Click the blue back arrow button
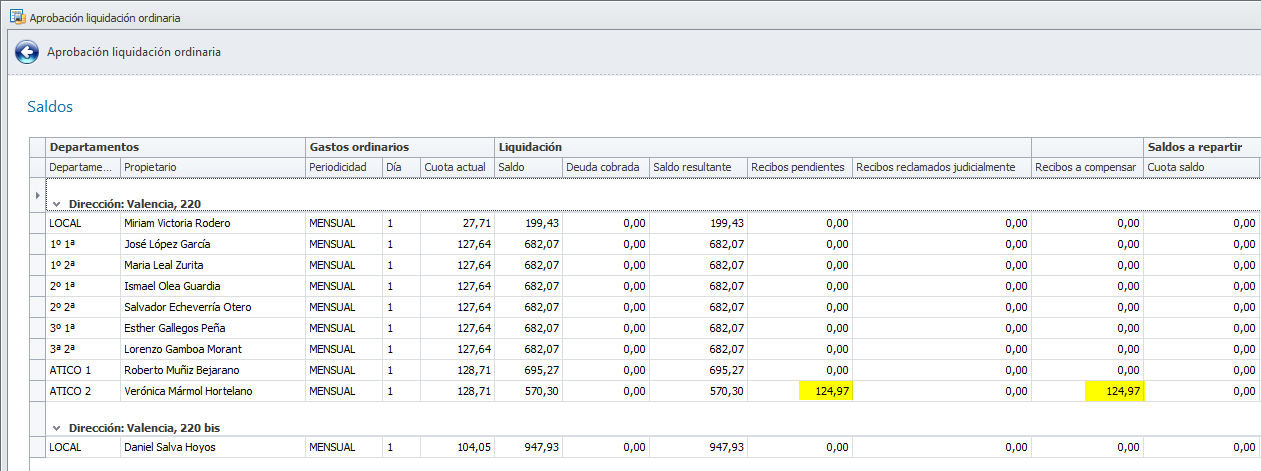The image size is (1261, 471). pyautogui.click(x=26, y=52)
